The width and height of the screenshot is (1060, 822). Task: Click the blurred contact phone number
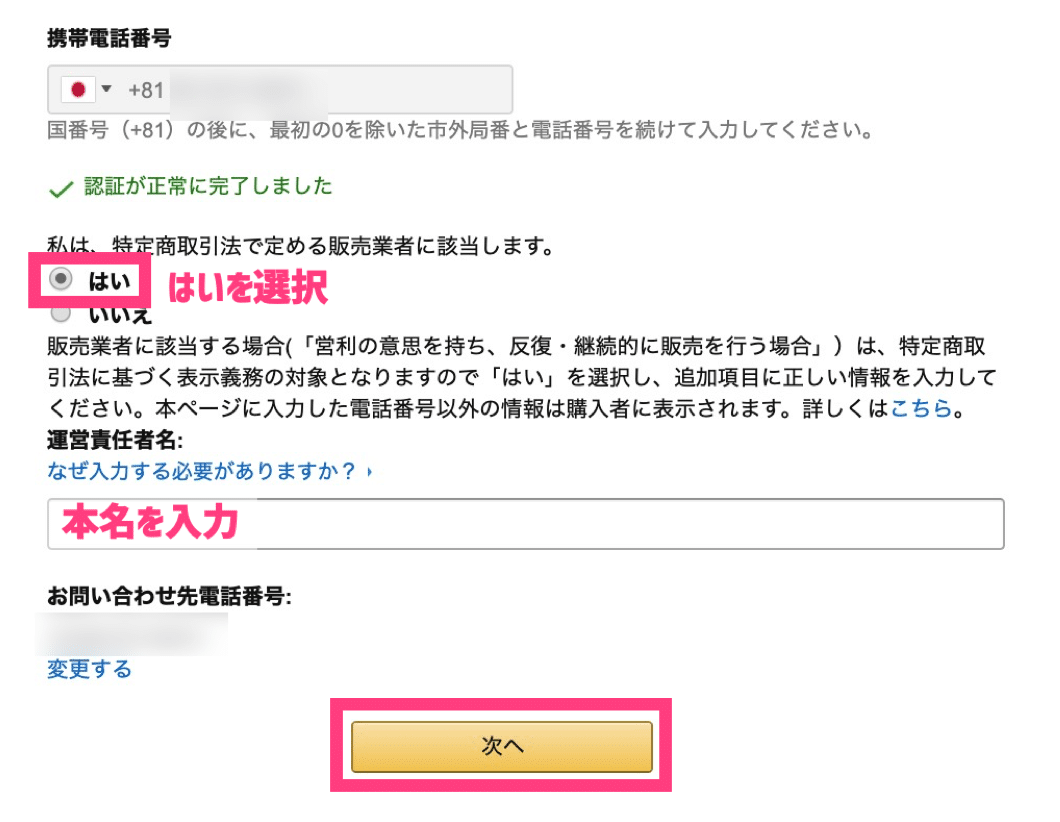132,634
